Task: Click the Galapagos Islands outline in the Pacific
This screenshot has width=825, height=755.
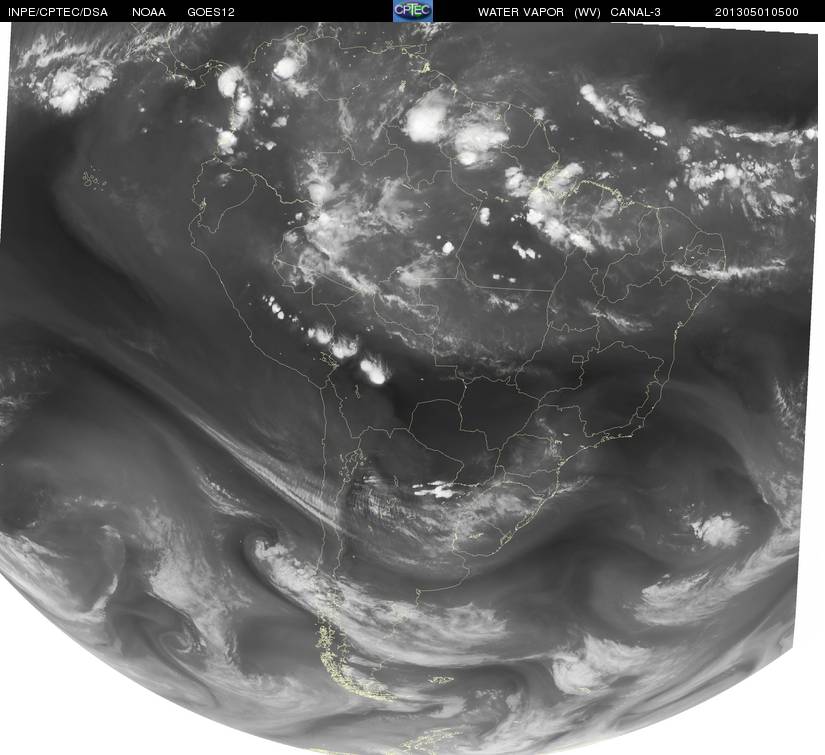Action: 94,179
